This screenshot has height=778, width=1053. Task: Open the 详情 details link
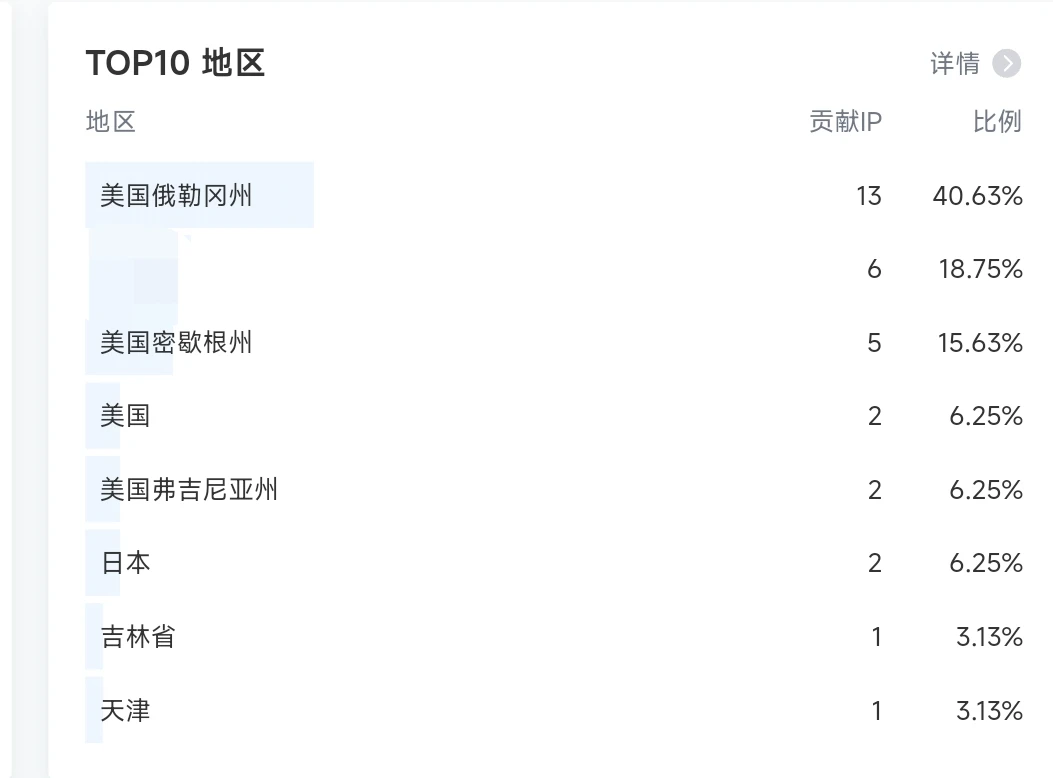click(955, 64)
